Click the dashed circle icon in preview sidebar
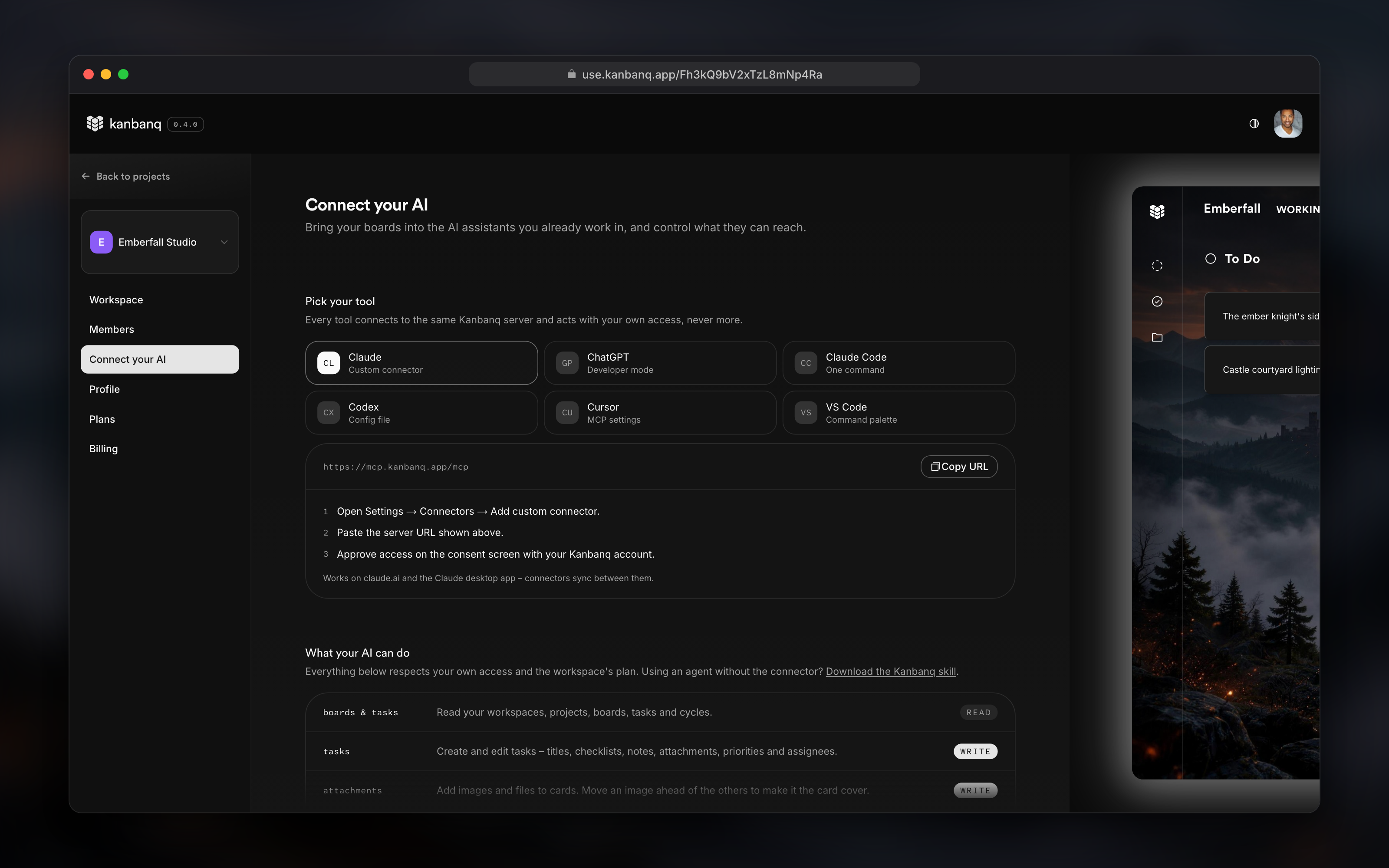The image size is (1389, 868). [1157, 266]
